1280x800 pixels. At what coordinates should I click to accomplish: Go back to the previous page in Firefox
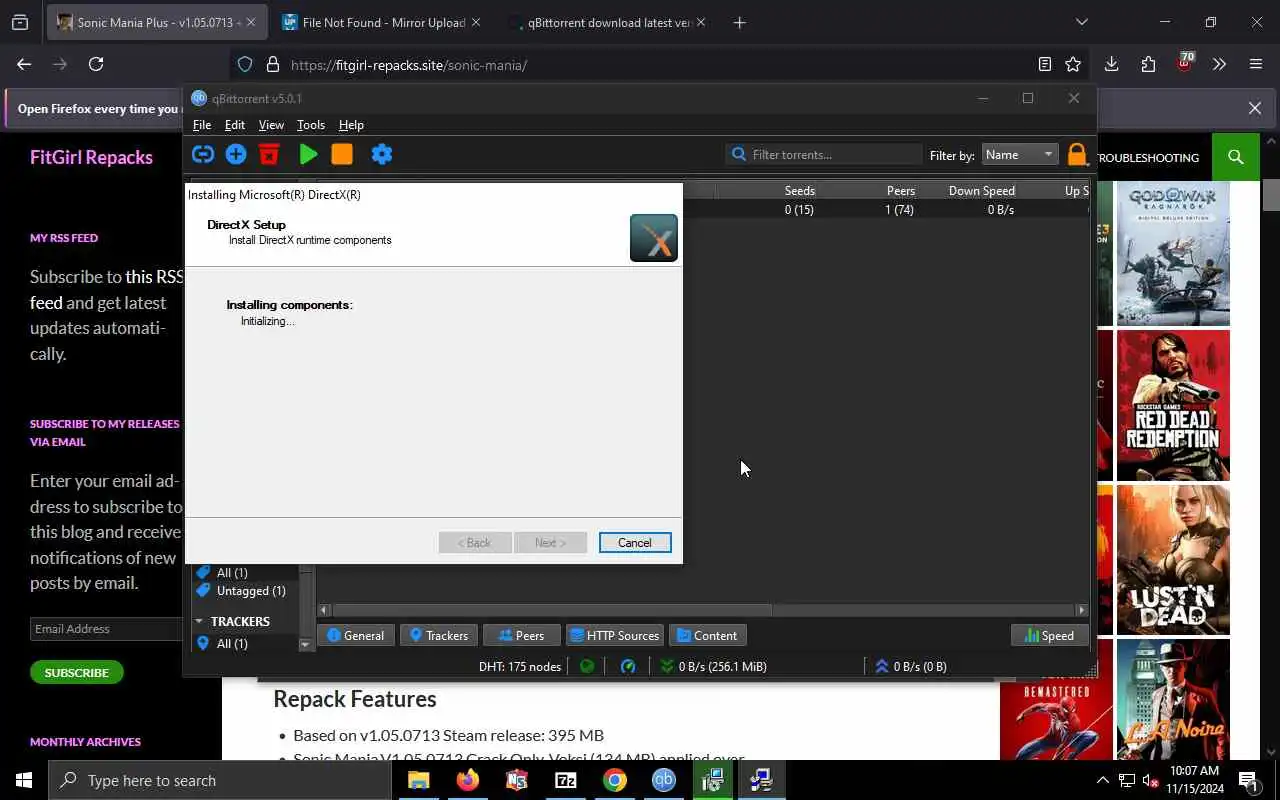point(24,64)
